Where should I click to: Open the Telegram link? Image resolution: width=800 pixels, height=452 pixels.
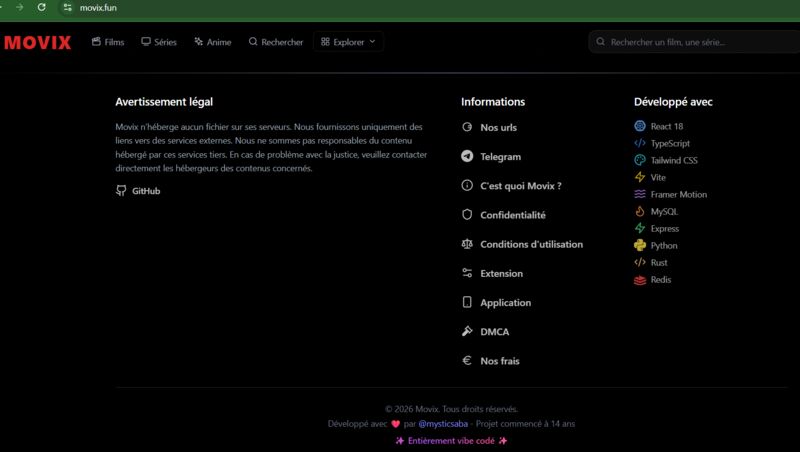pyautogui.click(x=491, y=157)
